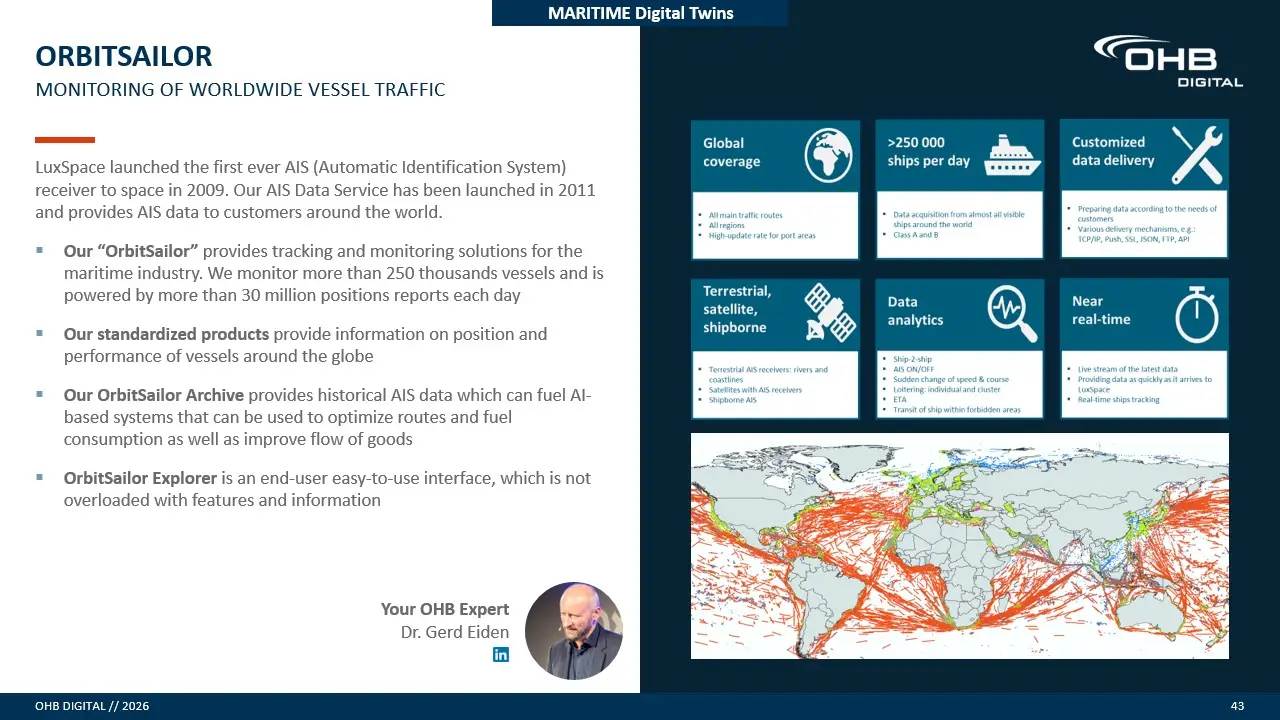
Task: Click the bold "Our OrbitSailor Archive" text
Action: click(154, 396)
